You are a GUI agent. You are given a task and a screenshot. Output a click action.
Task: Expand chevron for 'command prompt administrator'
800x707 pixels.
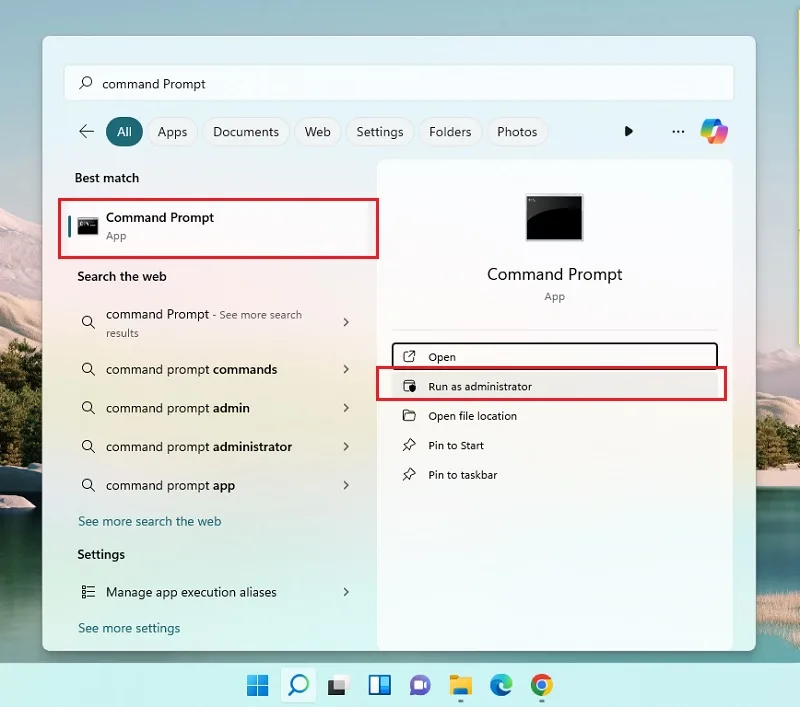[346, 446]
